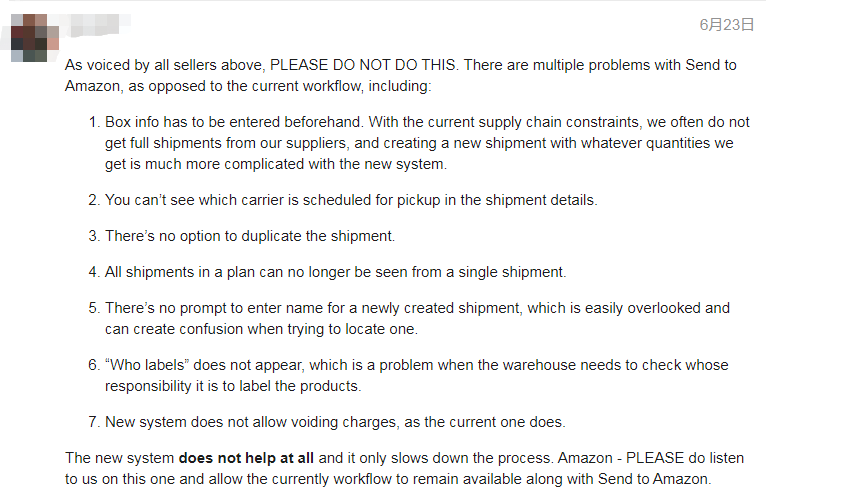Click item about carrier scheduled for pickup
868x503 pixels.
point(351,200)
